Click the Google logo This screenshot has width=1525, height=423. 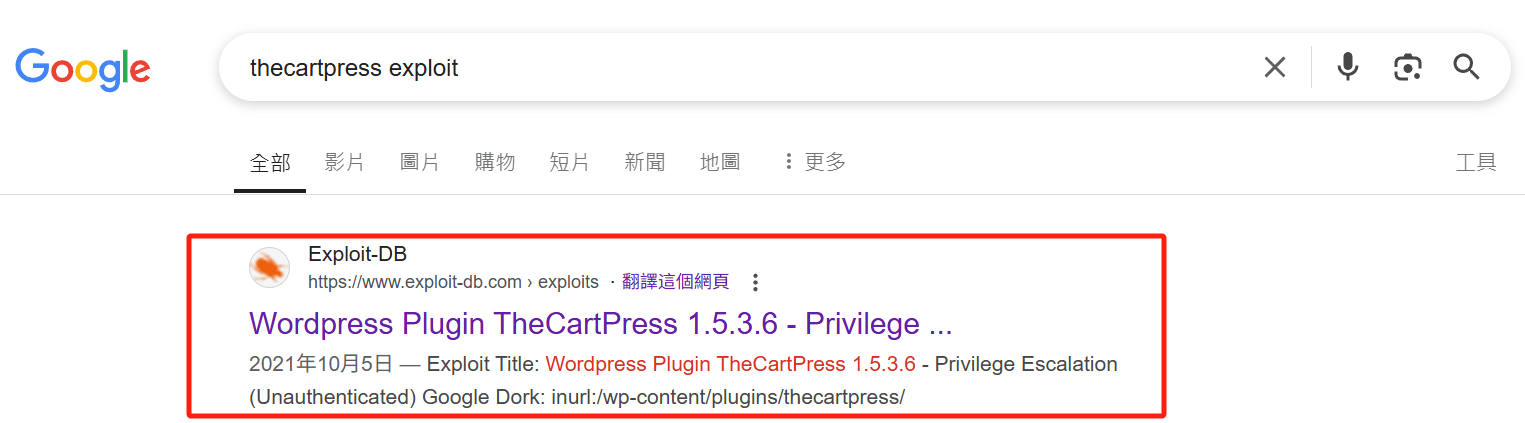[x=83, y=68]
